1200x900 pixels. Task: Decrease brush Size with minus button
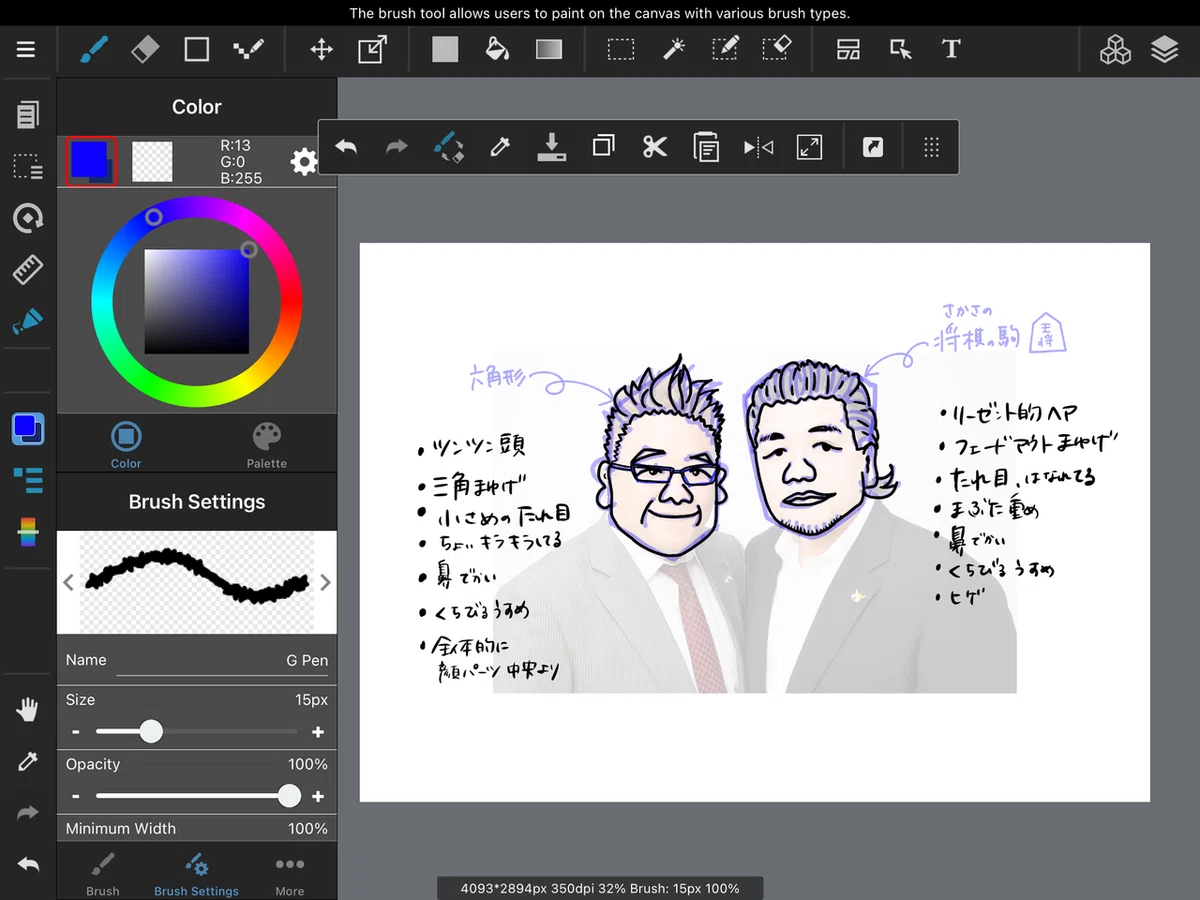(75, 732)
